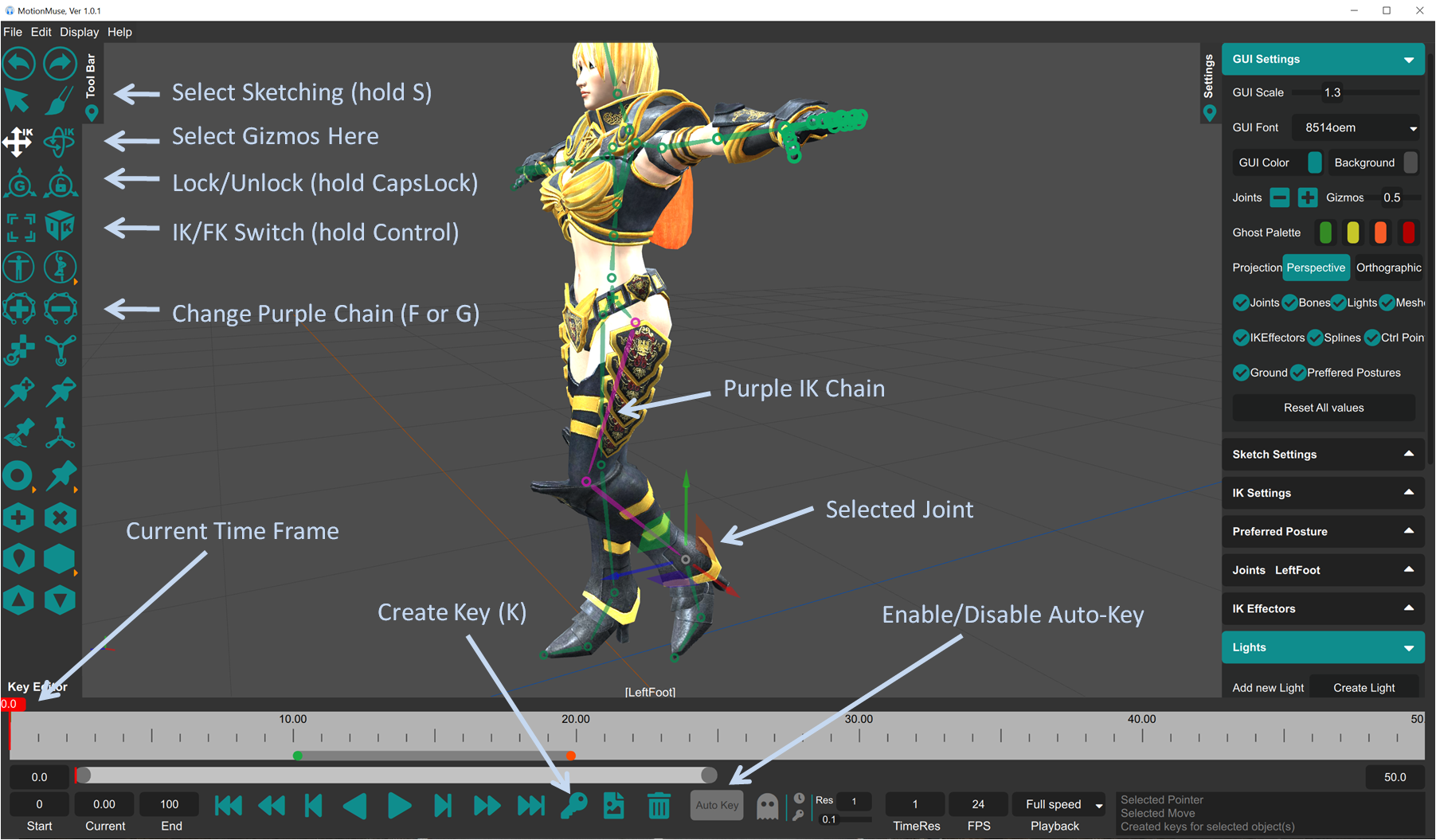Decrease joints size with minus button
Viewport: 1436px width, 840px height.
1279,197
